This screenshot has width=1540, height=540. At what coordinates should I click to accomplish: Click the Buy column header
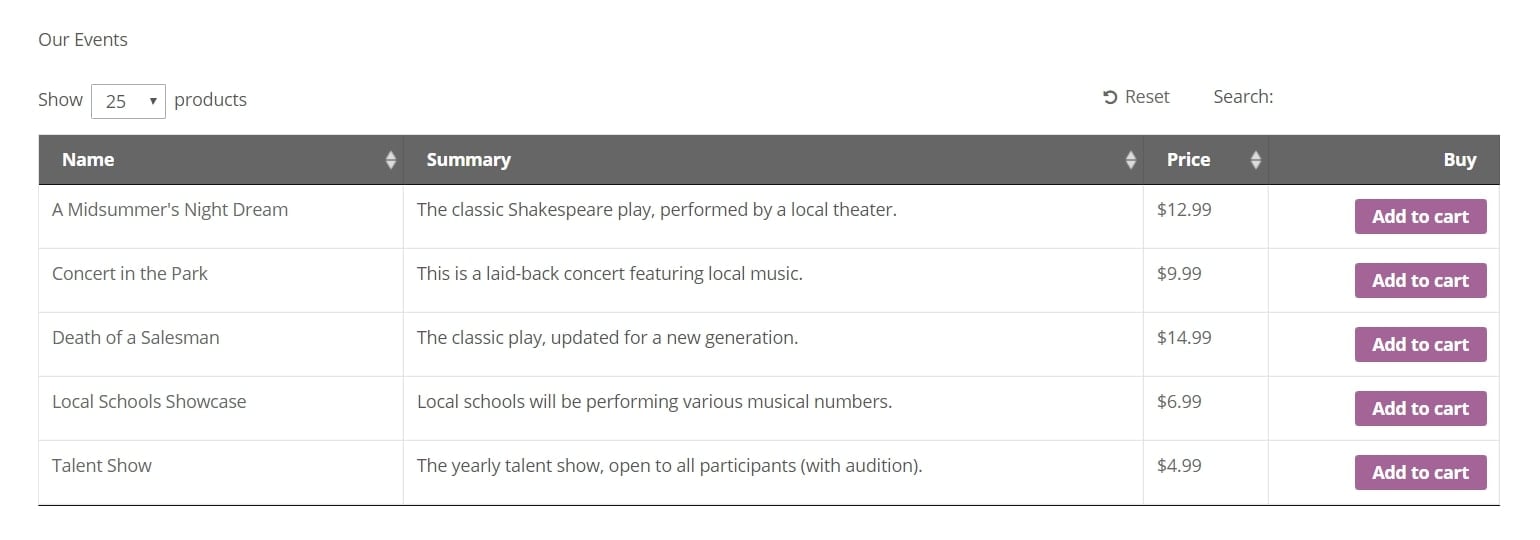[x=1459, y=160]
